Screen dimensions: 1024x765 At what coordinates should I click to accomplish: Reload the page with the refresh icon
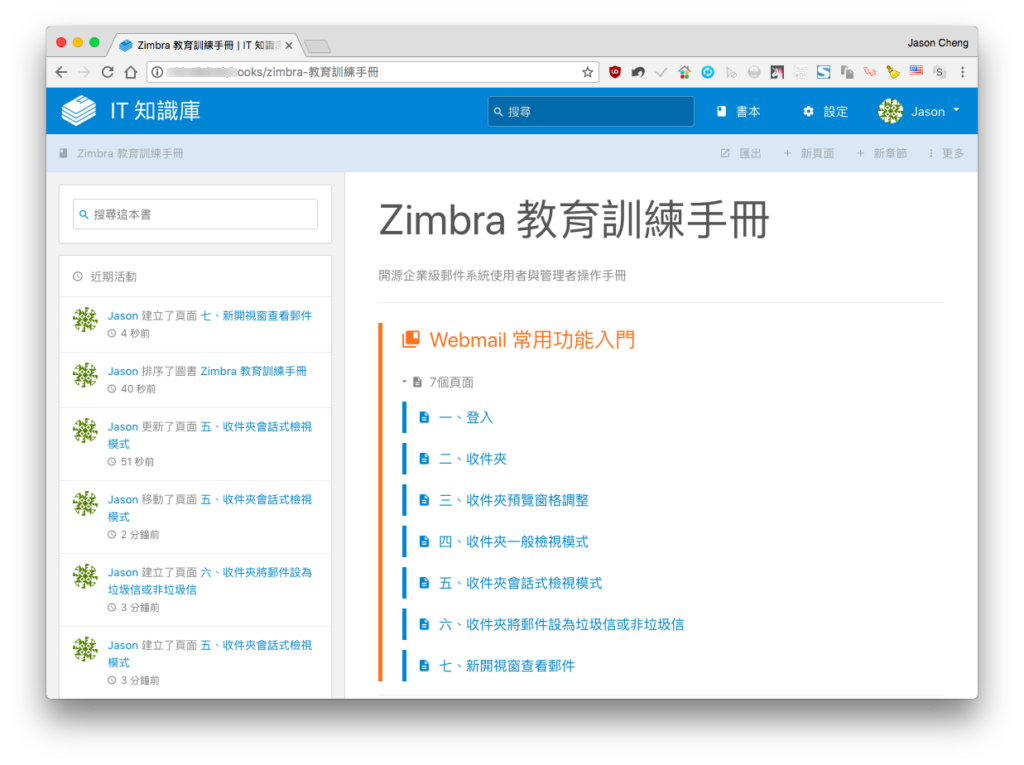(108, 72)
